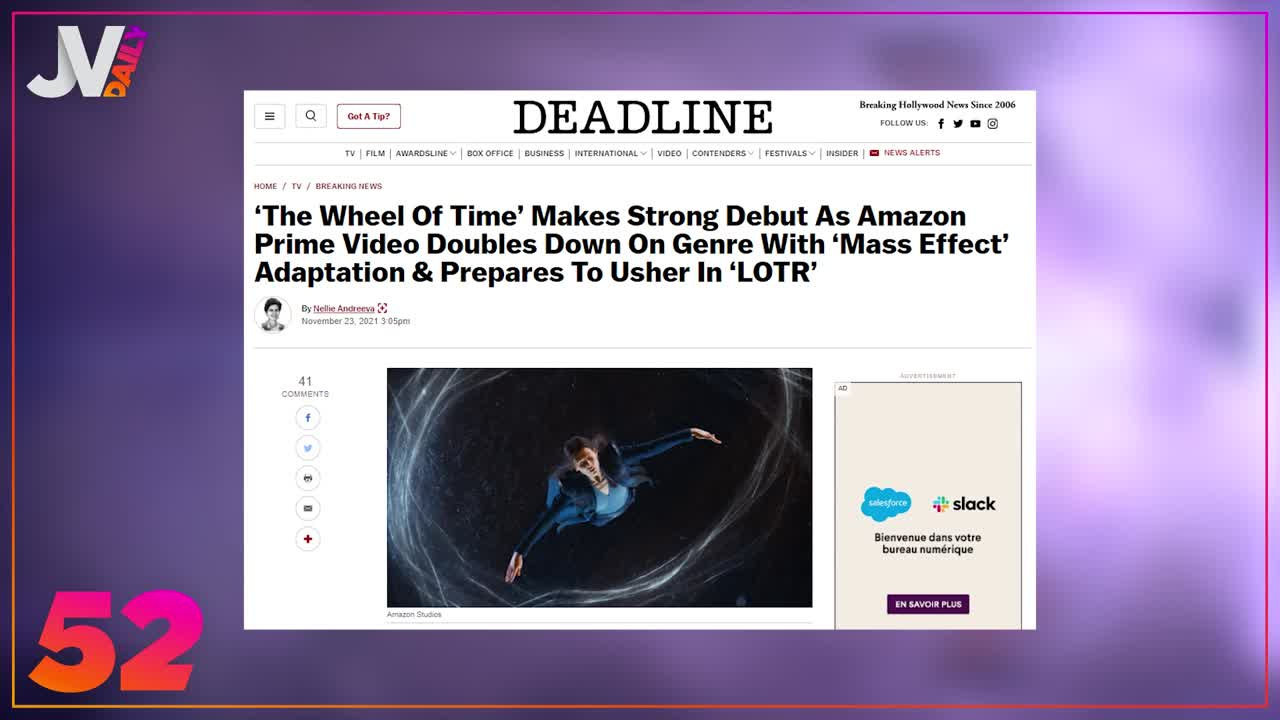Click the search magnifier icon

[311, 116]
